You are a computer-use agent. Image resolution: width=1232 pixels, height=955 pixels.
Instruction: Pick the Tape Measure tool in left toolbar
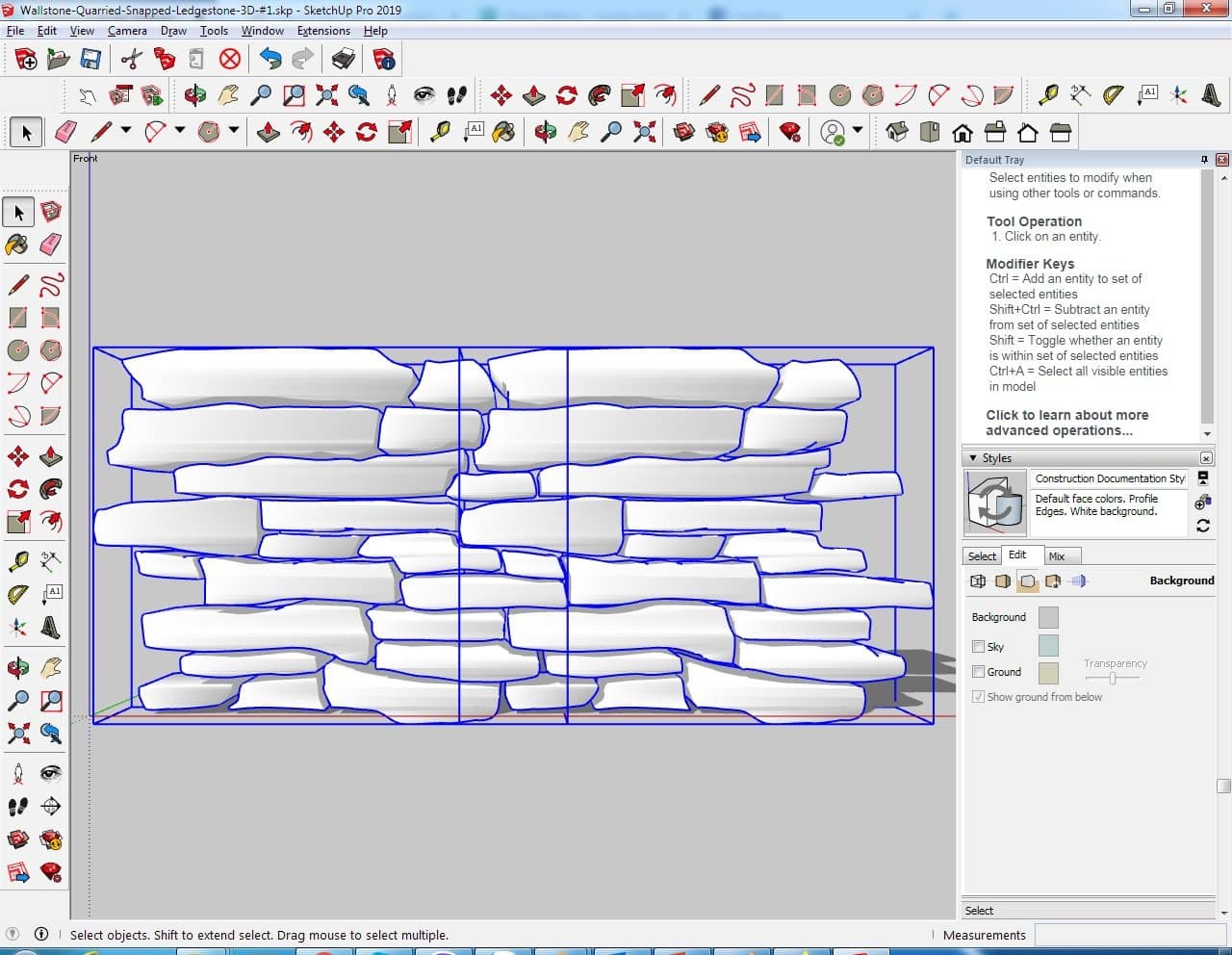[17, 562]
